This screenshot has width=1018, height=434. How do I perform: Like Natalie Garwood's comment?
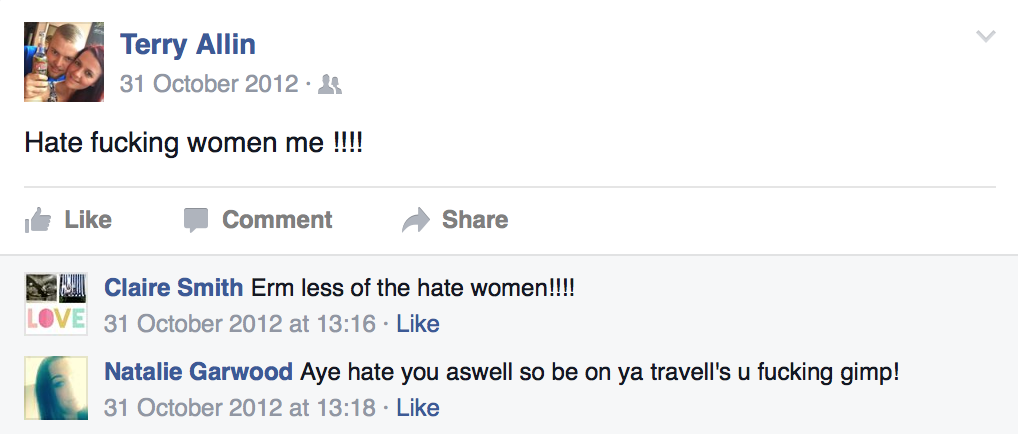pos(418,408)
